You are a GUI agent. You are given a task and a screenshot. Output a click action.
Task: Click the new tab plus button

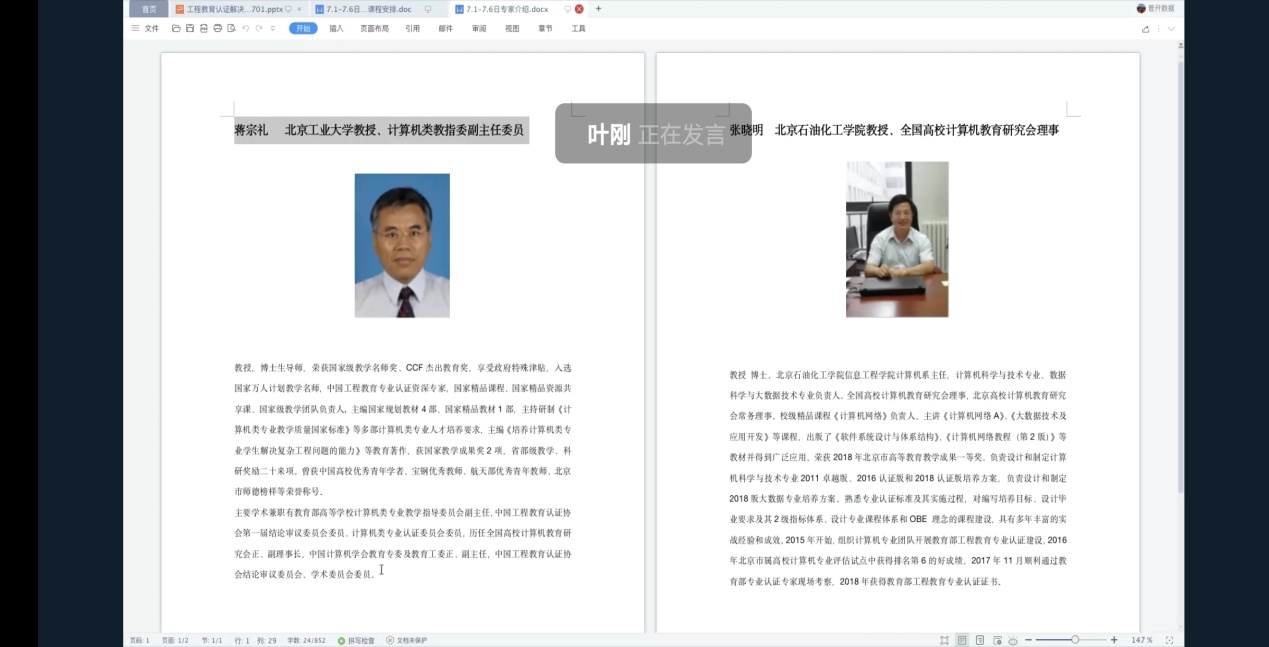(x=598, y=9)
